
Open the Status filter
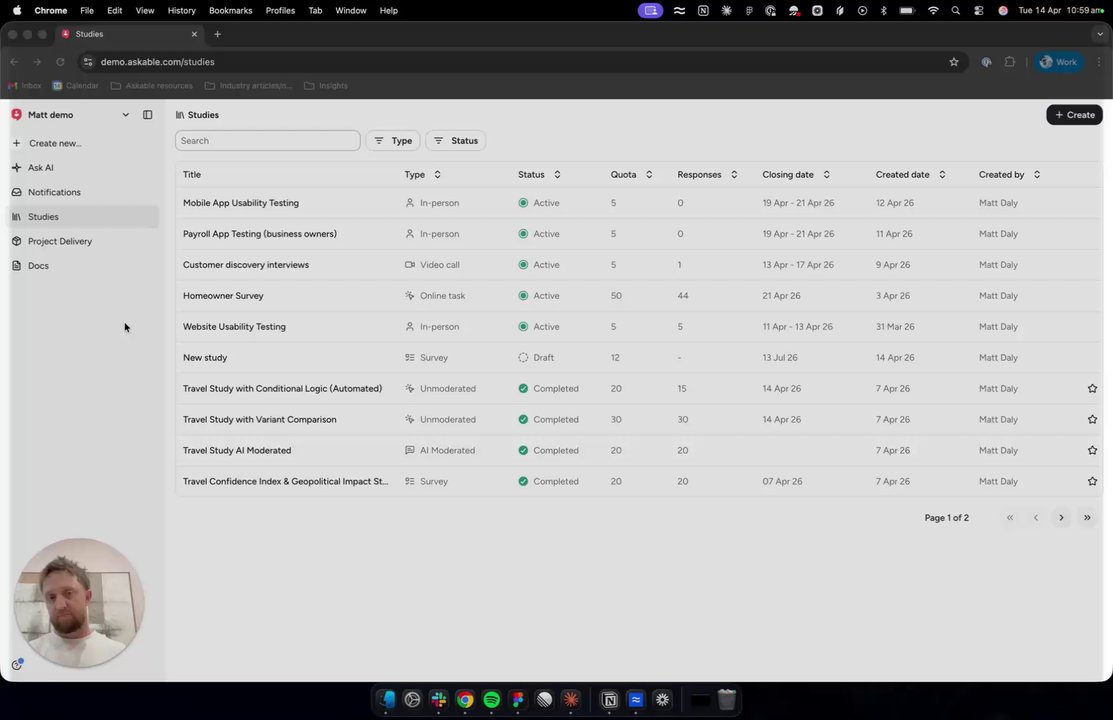pos(456,141)
